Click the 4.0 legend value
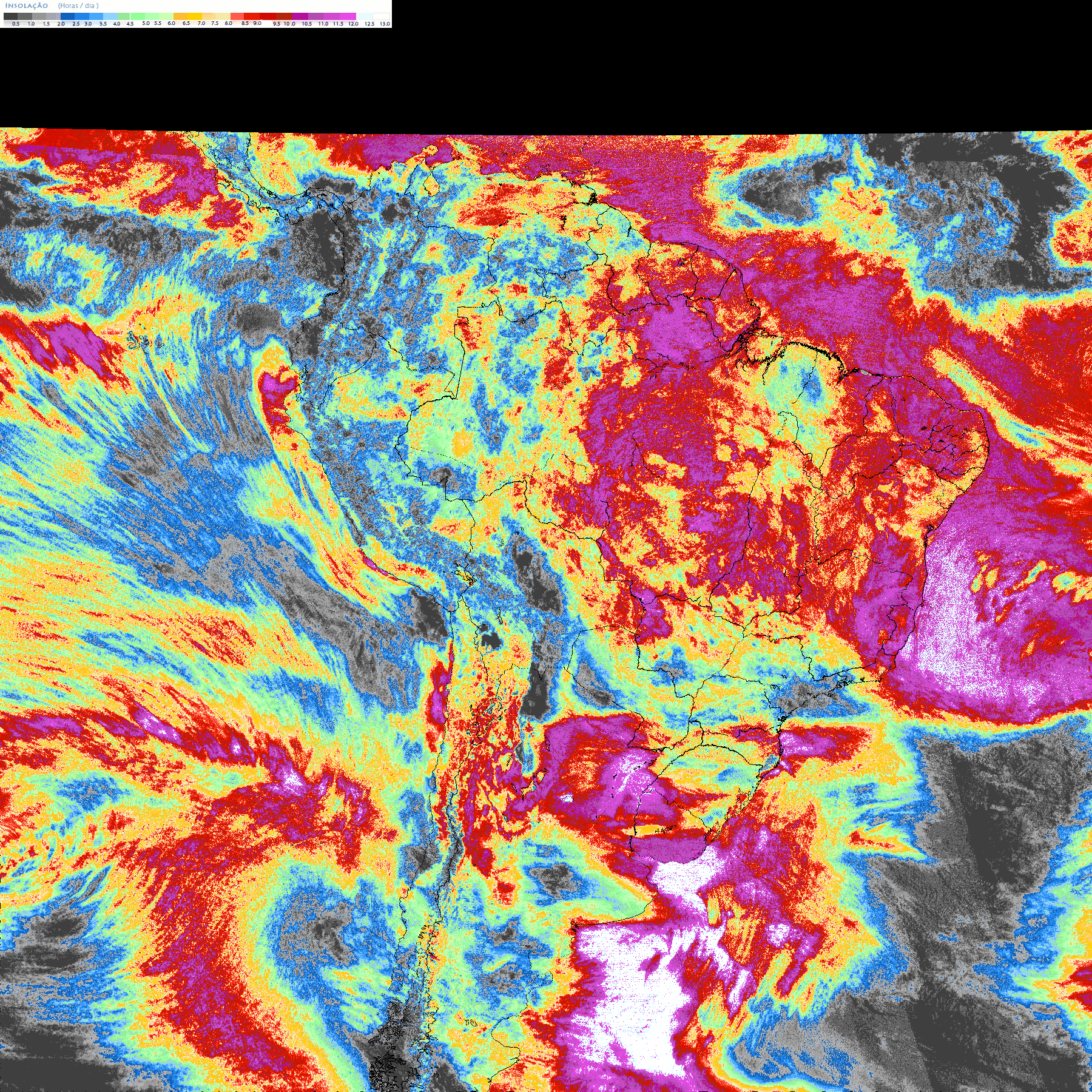The height and width of the screenshot is (1092, 1092). coord(116,24)
